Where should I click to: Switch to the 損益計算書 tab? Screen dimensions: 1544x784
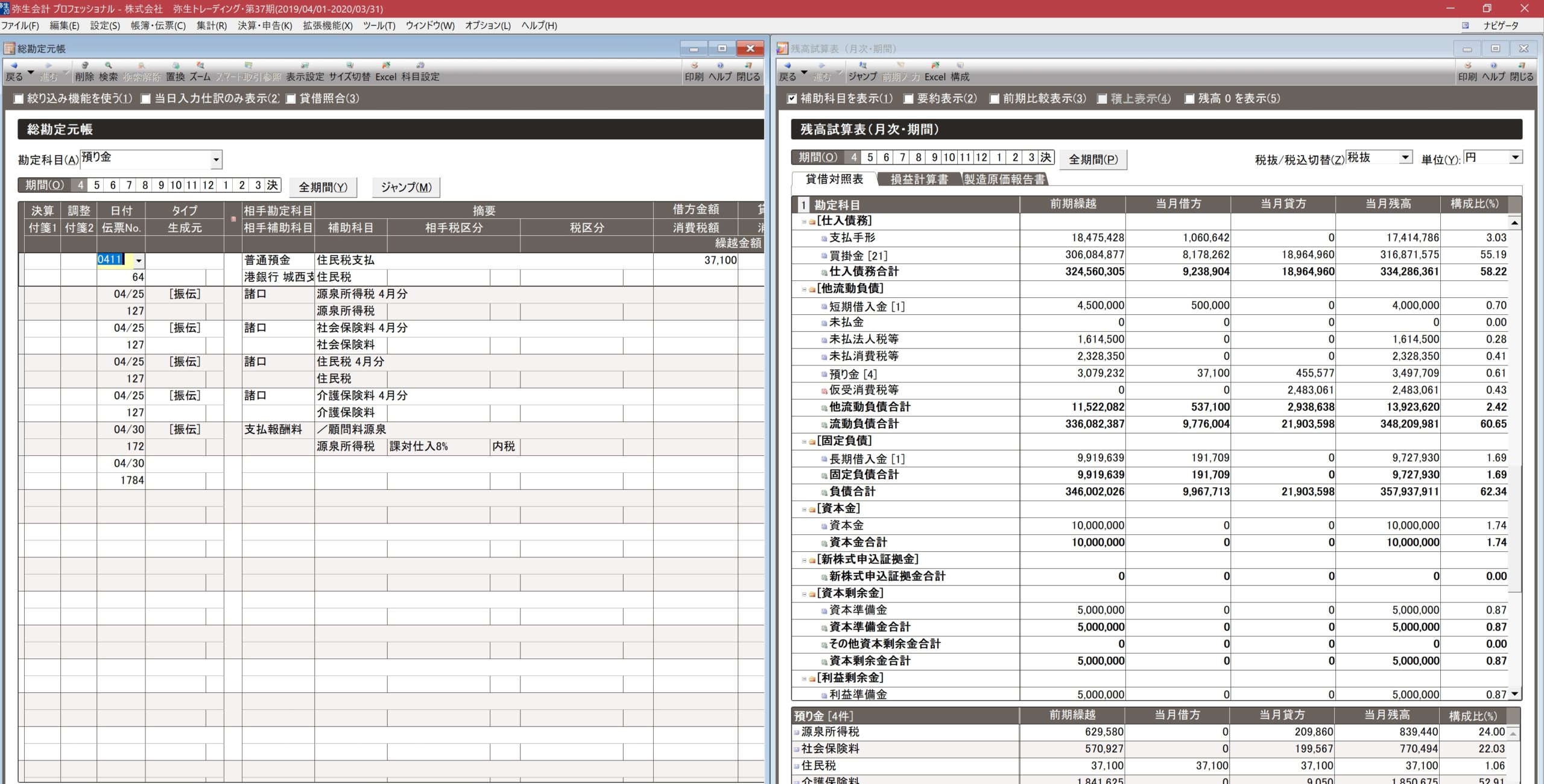point(919,179)
